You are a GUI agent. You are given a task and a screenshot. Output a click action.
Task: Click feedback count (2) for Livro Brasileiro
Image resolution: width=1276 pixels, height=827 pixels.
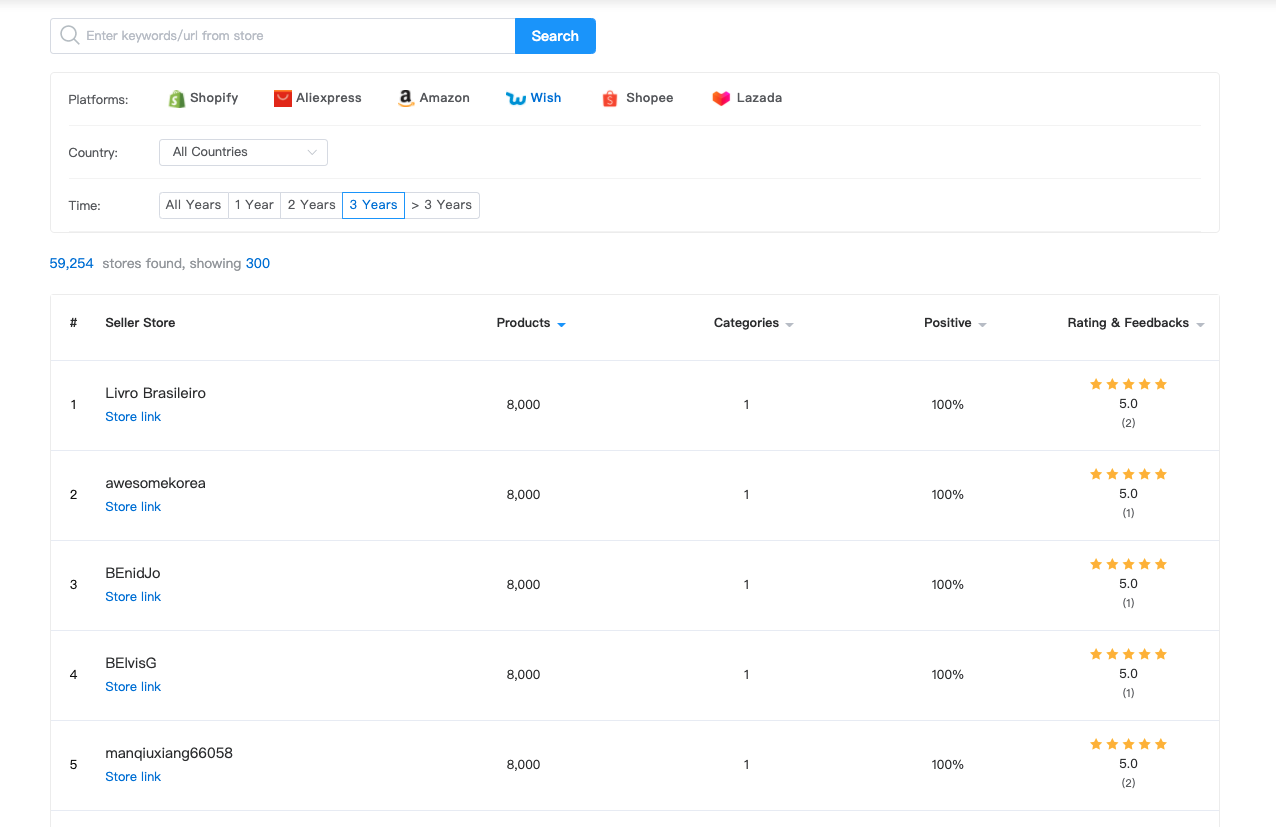click(1128, 423)
